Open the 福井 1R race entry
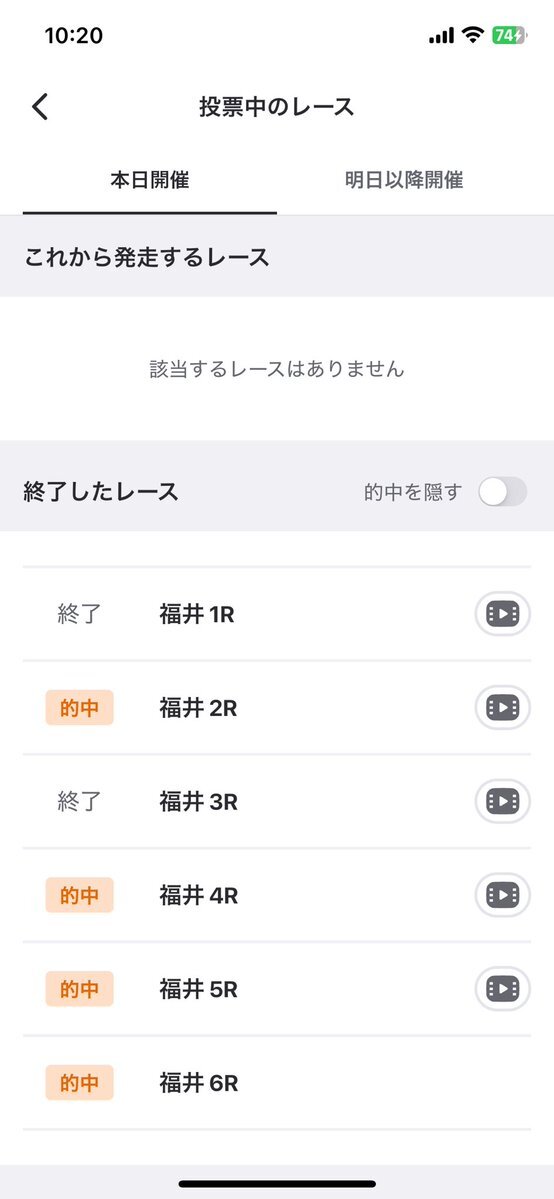Screen dimensions: 554x1199 click(277, 614)
